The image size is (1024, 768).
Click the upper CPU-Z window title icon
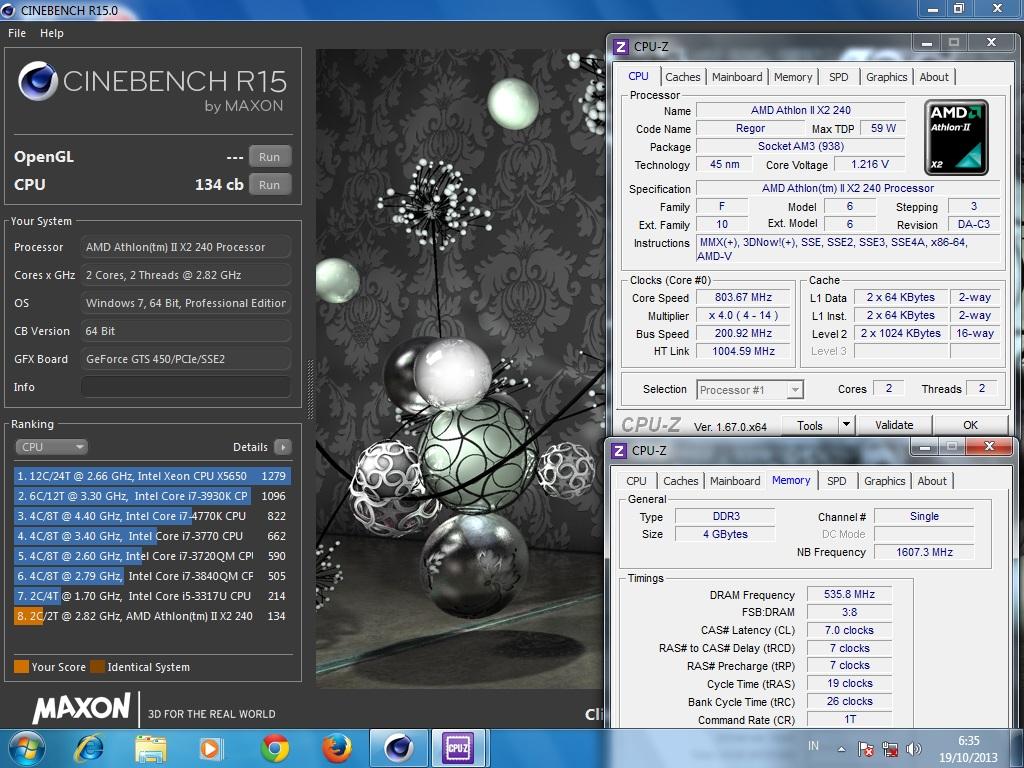click(x=621, y=46)
